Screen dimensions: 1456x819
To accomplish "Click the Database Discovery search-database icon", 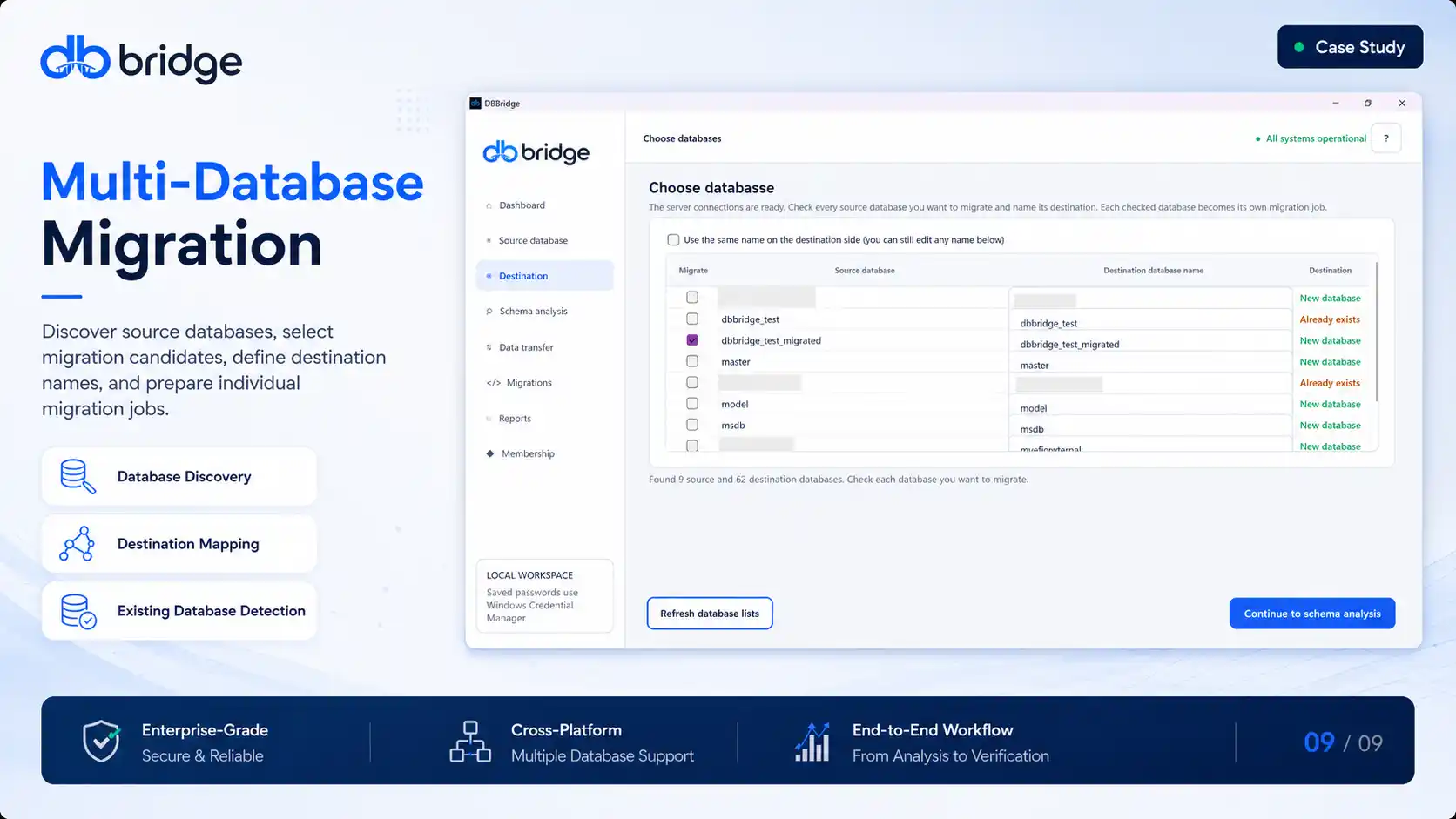I will click(78, 477).
